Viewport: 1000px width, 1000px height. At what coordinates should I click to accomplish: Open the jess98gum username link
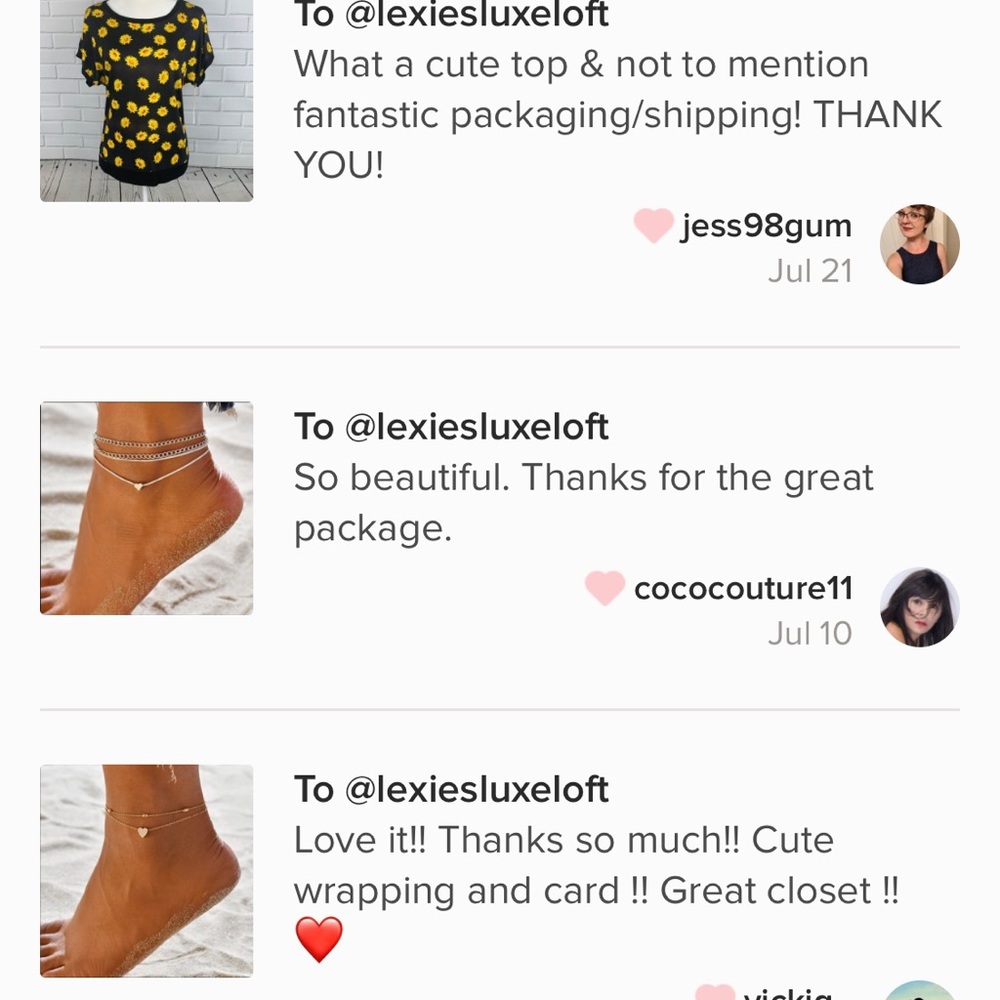coord(766,226)
